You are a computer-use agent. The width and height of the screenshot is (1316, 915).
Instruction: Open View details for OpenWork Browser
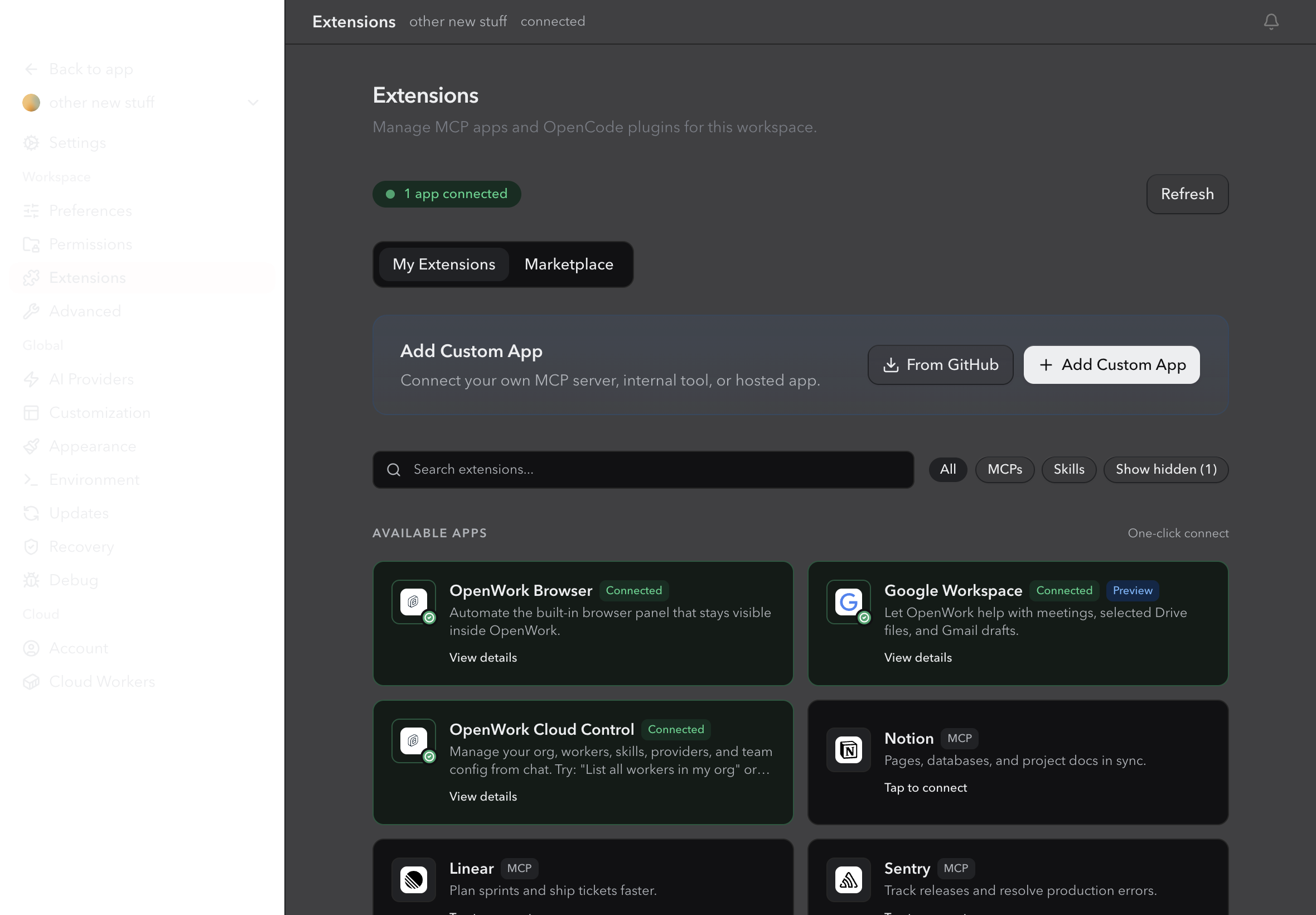tap(483, 658)
